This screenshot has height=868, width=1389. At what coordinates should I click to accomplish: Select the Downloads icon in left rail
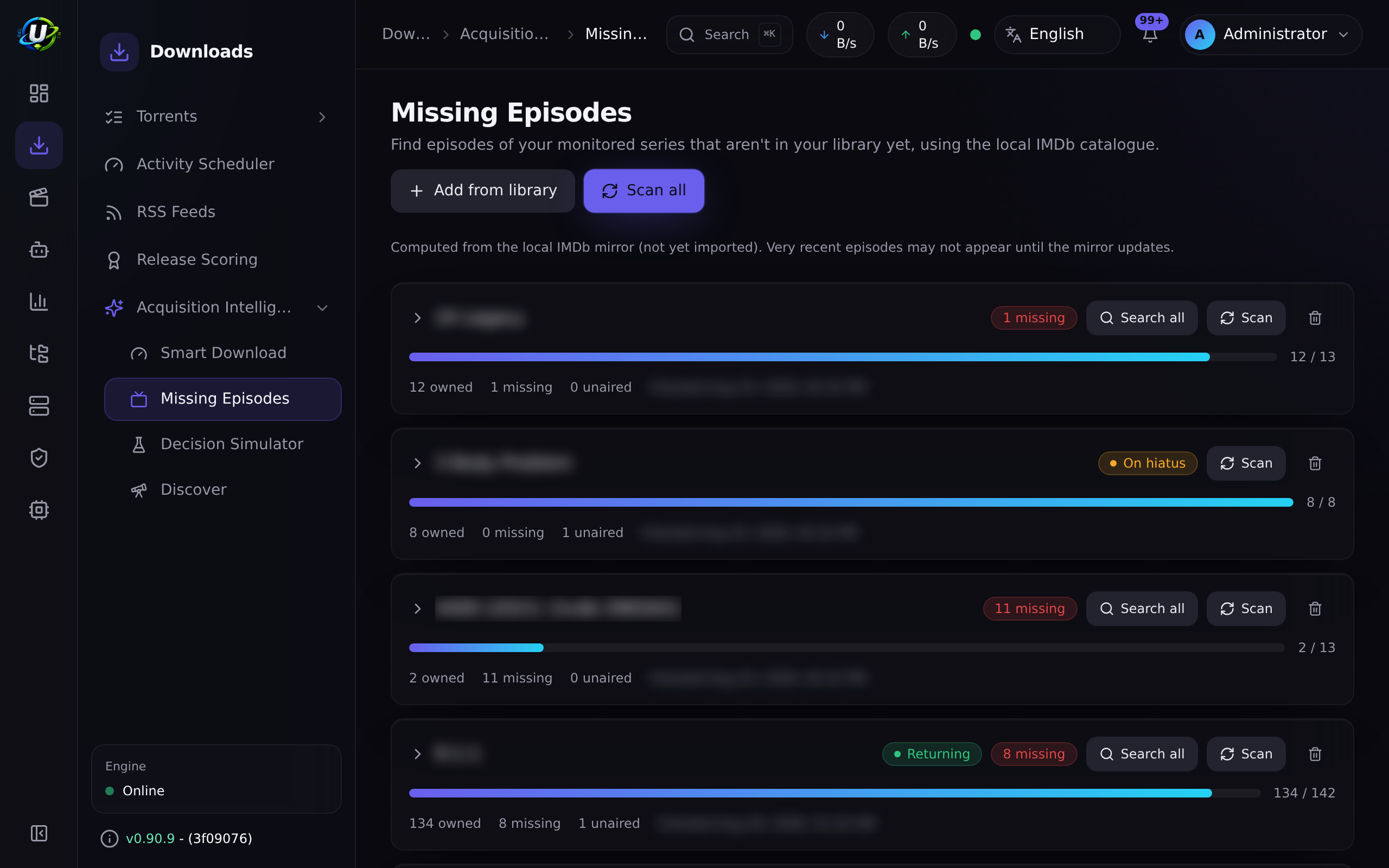[x=39, y=145]
